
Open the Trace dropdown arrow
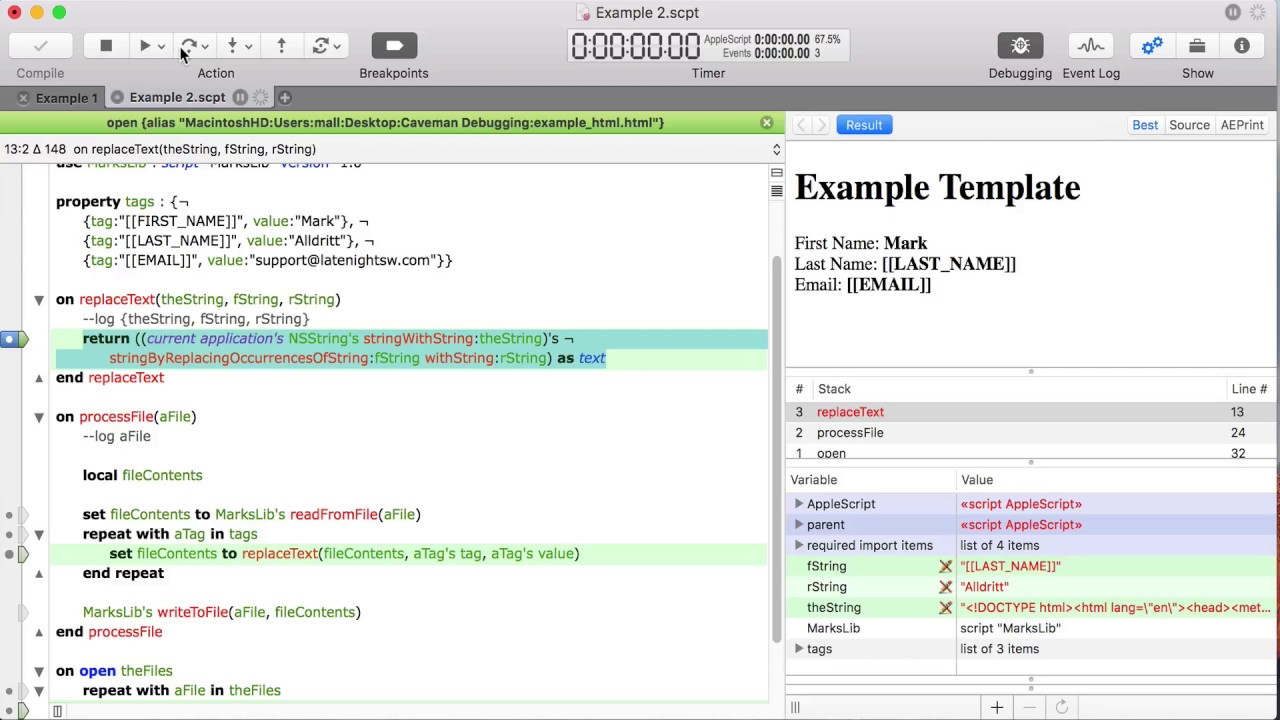[337, 47]
